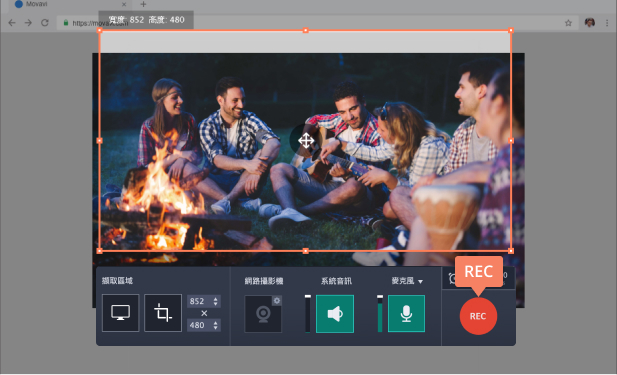Toggle microphone recording button
617x375 pixels.
click(x=406, y=314)
